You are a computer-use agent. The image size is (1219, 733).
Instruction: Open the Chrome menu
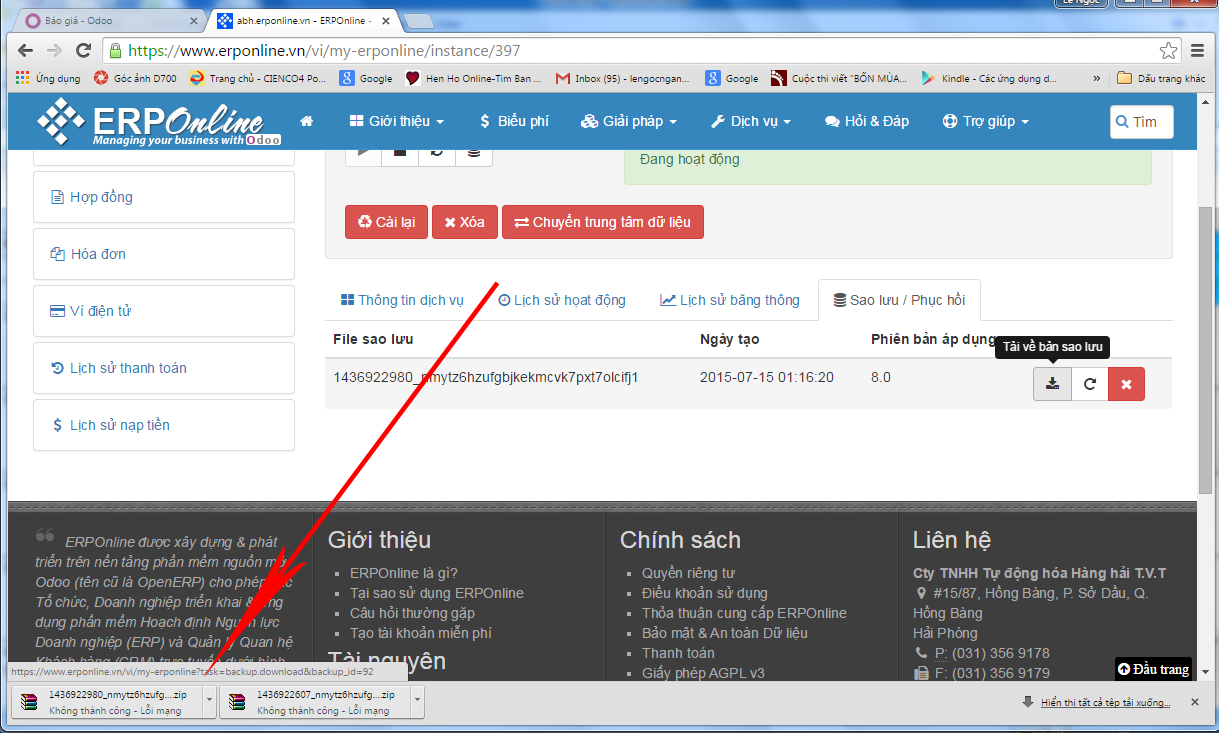[x=1198, y=50]
